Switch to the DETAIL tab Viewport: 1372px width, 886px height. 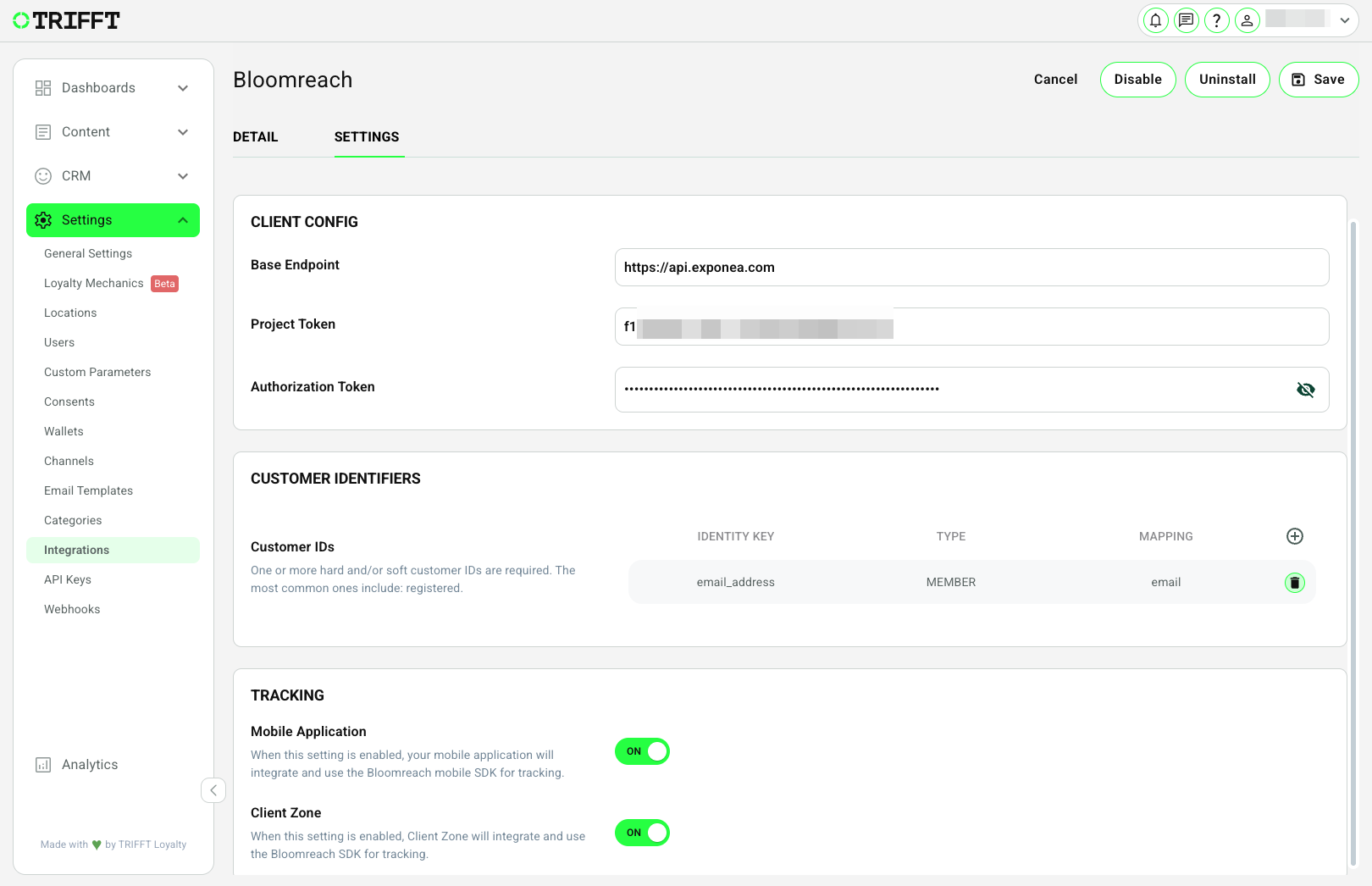tap(256, 137)
